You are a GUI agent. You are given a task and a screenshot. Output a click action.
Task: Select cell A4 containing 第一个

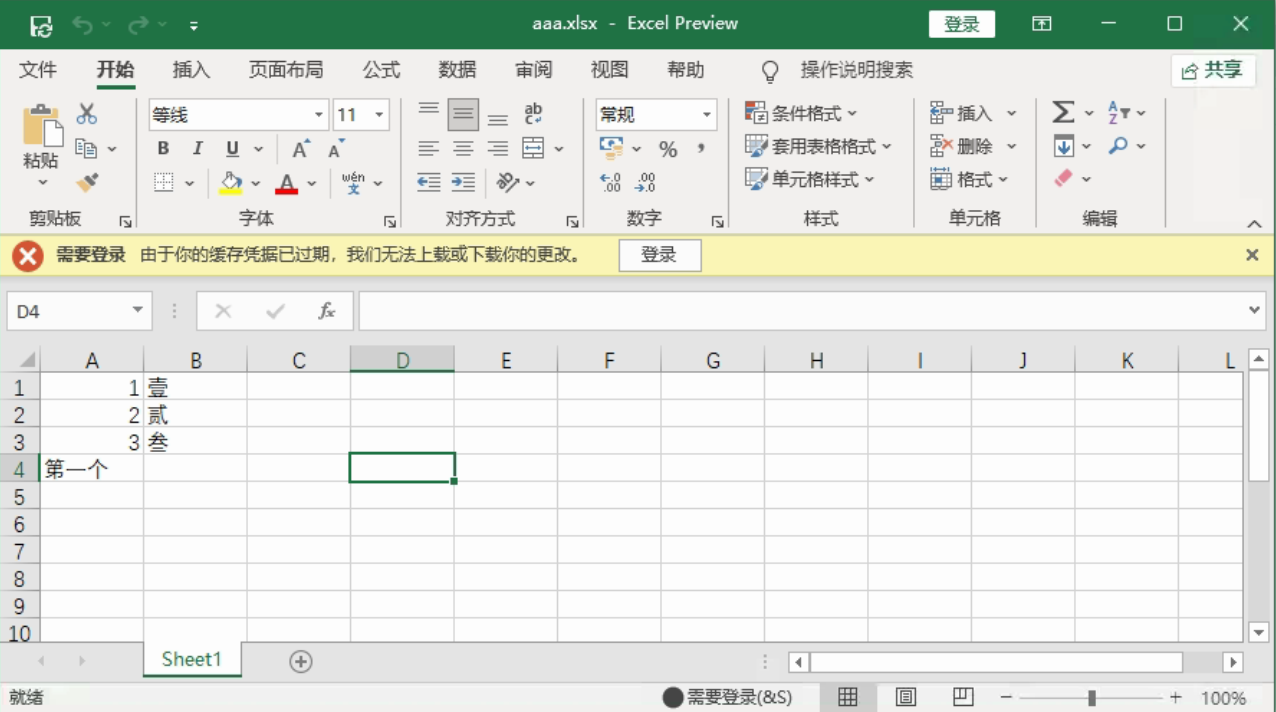[92, 468]
